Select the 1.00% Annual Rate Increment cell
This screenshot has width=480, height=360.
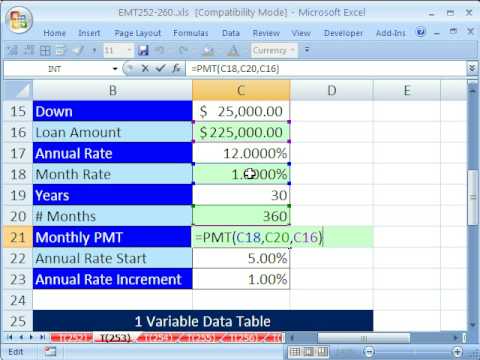tap(241, 279)
